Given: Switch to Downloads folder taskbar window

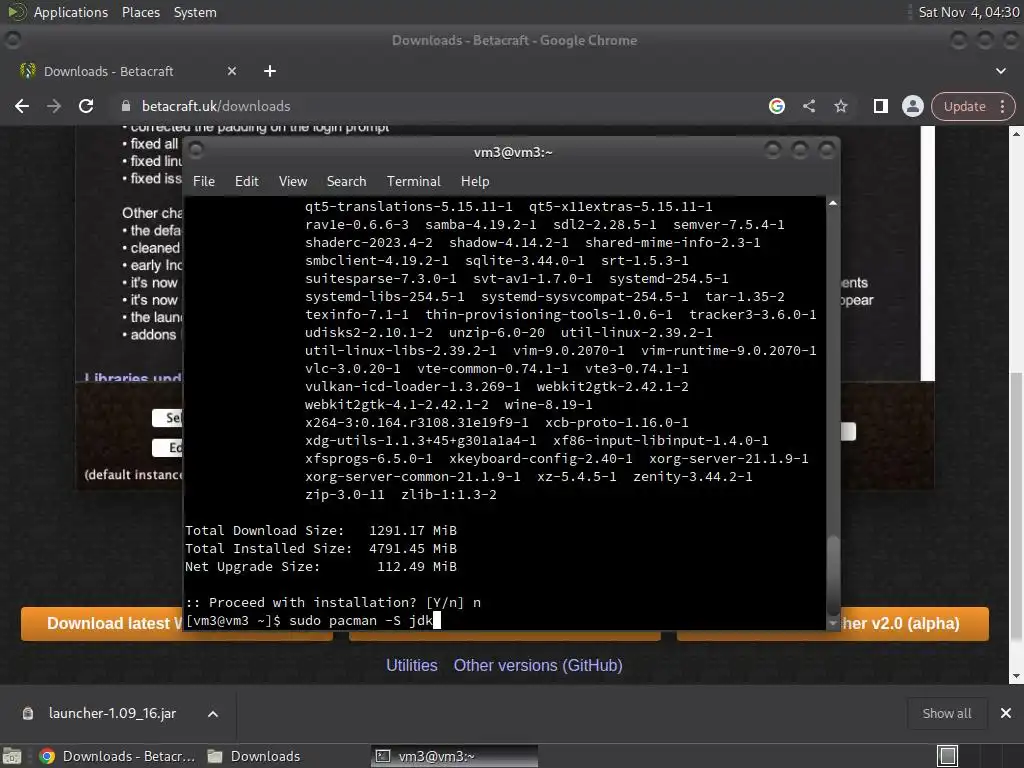Looking at the screenshot, I should [255, 756].
